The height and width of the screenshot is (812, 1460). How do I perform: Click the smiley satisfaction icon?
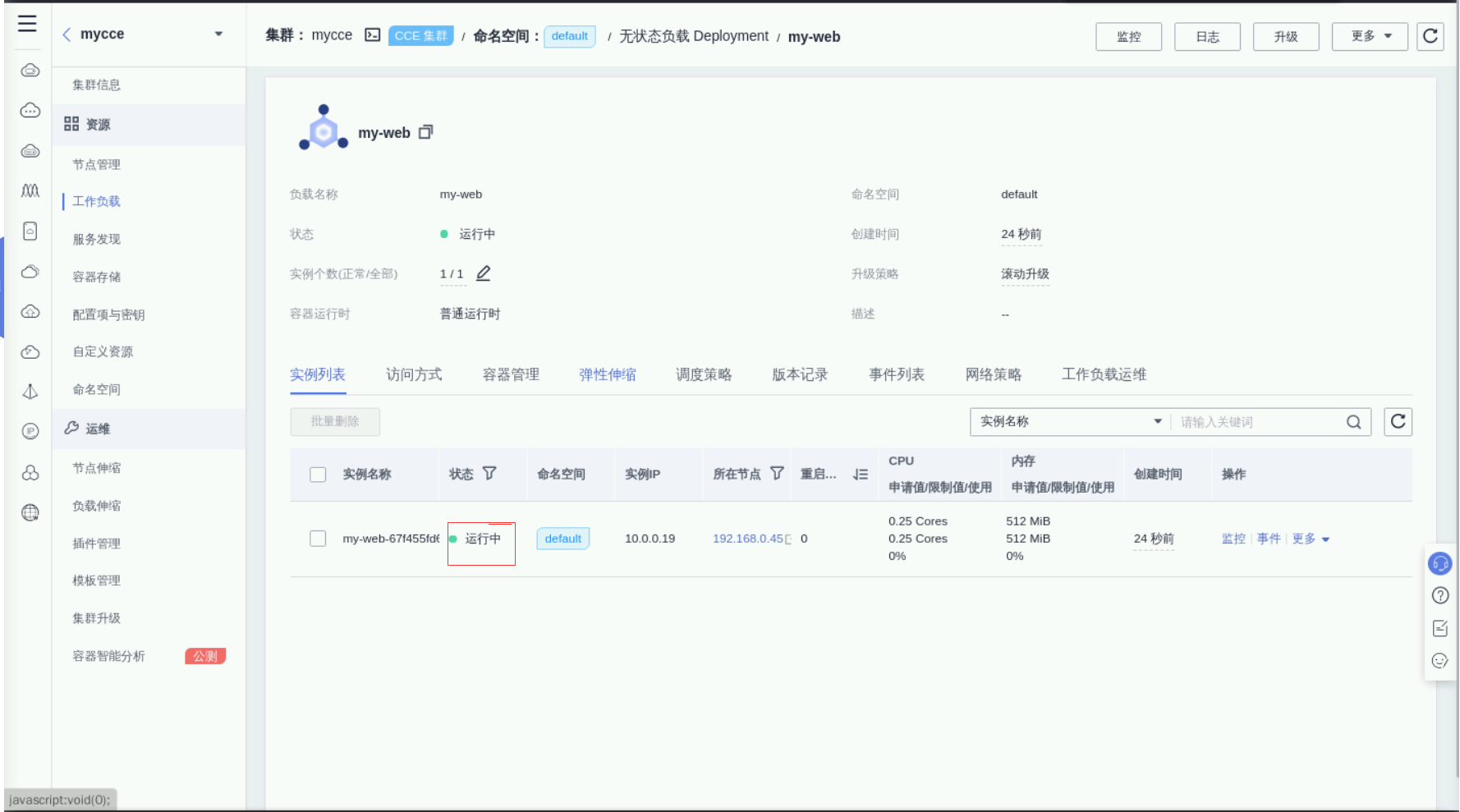tap(1440, 661)
